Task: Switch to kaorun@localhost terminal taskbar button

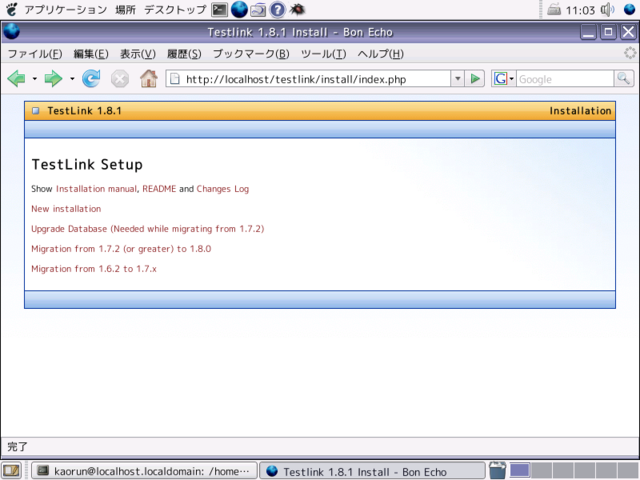Action: tap(144, 471)
